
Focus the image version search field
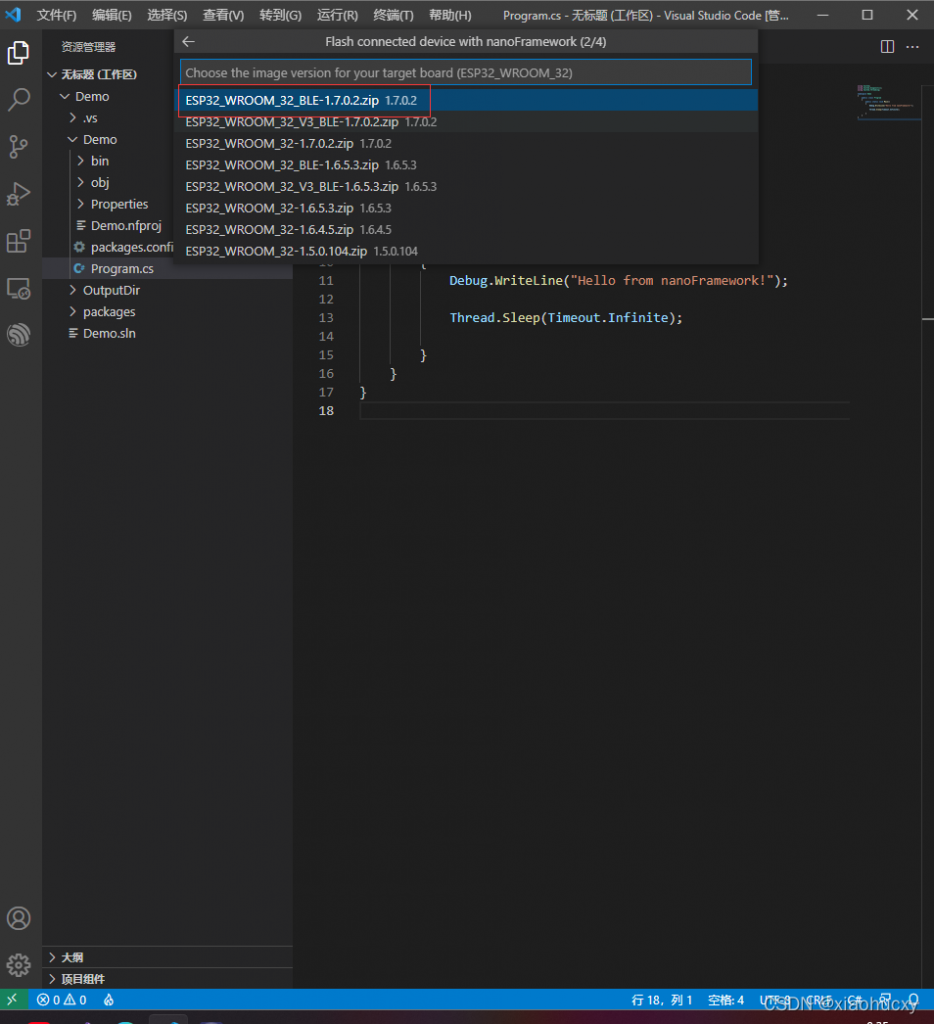(466, 72)
